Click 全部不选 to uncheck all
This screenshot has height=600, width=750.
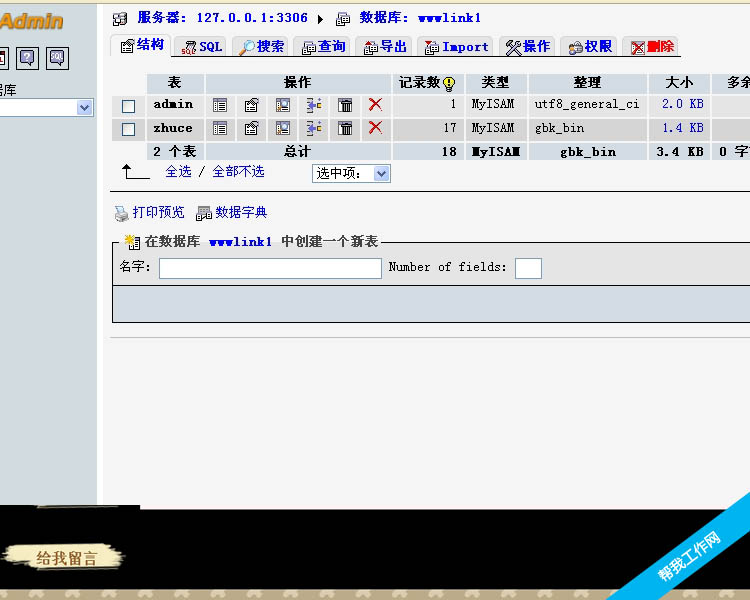tap(238, 171)
